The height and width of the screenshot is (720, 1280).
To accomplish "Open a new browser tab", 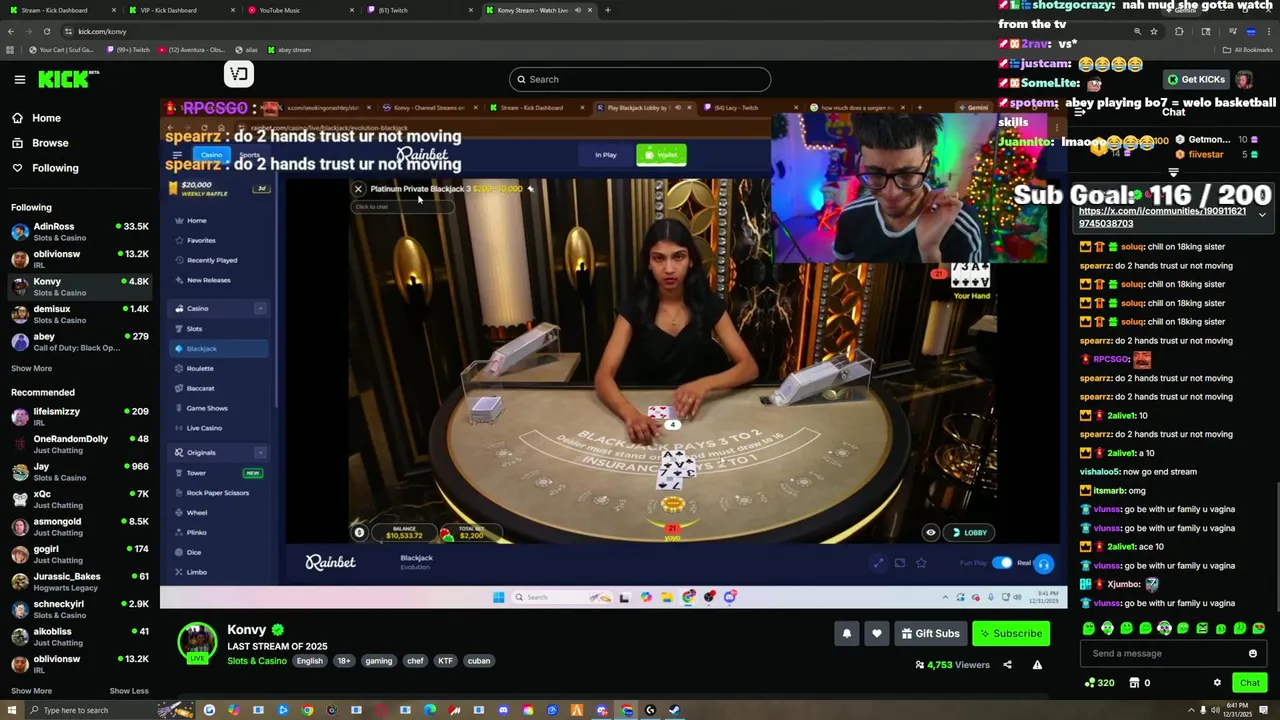I will coord(607,10).
